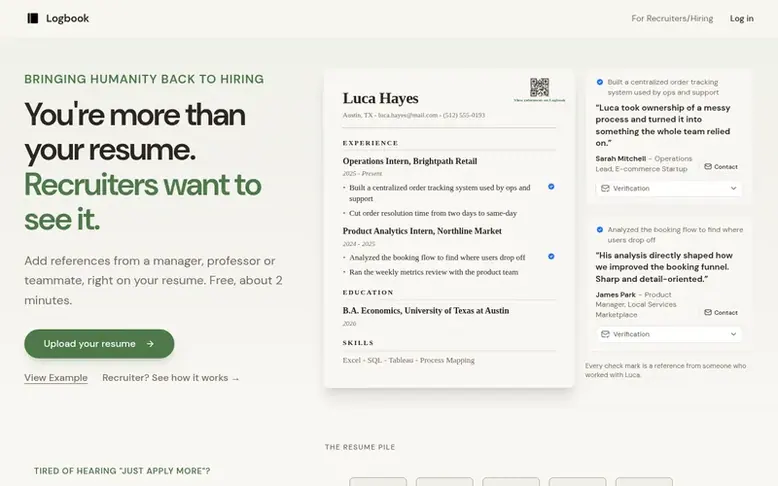Click the Logbook brand name
Viewport: 778px width, 486px height.
[x=67, y=18]
